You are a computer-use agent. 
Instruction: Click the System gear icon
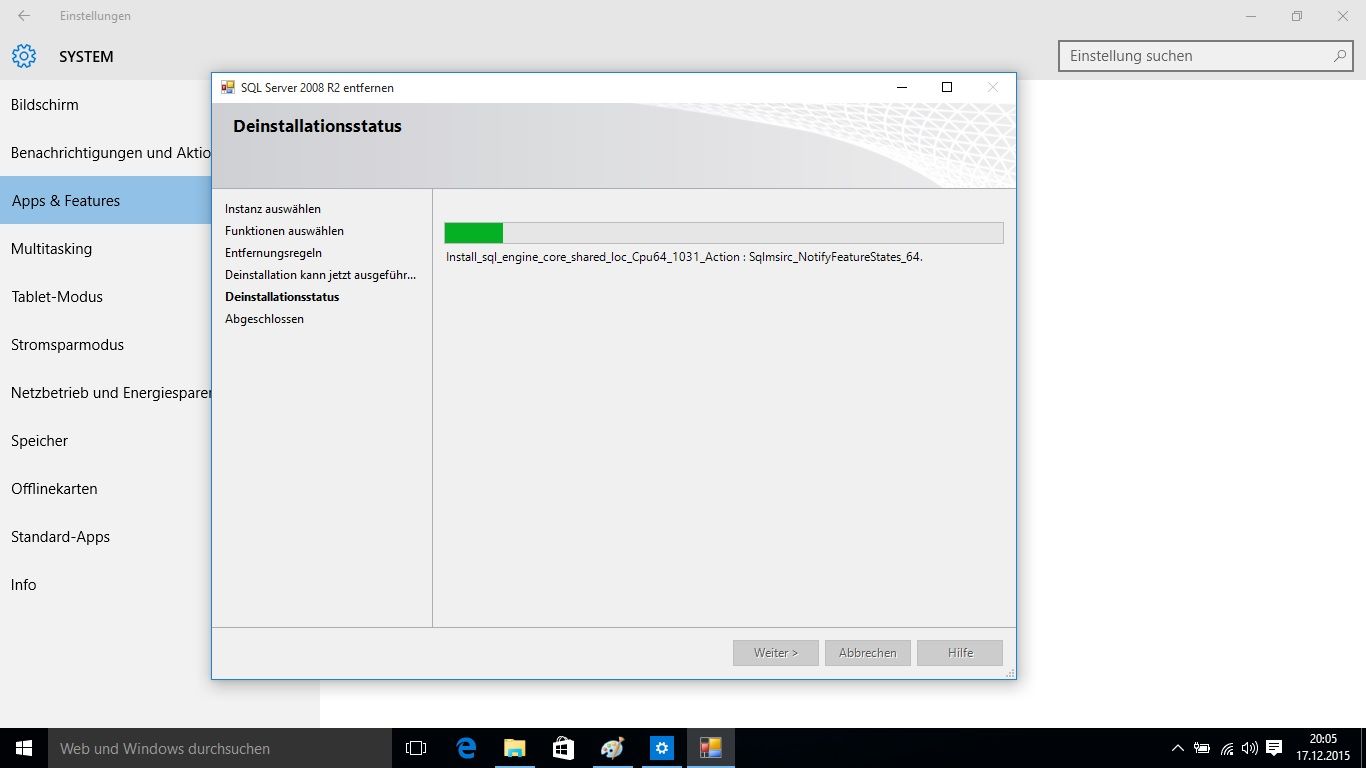tap(24, 56)
